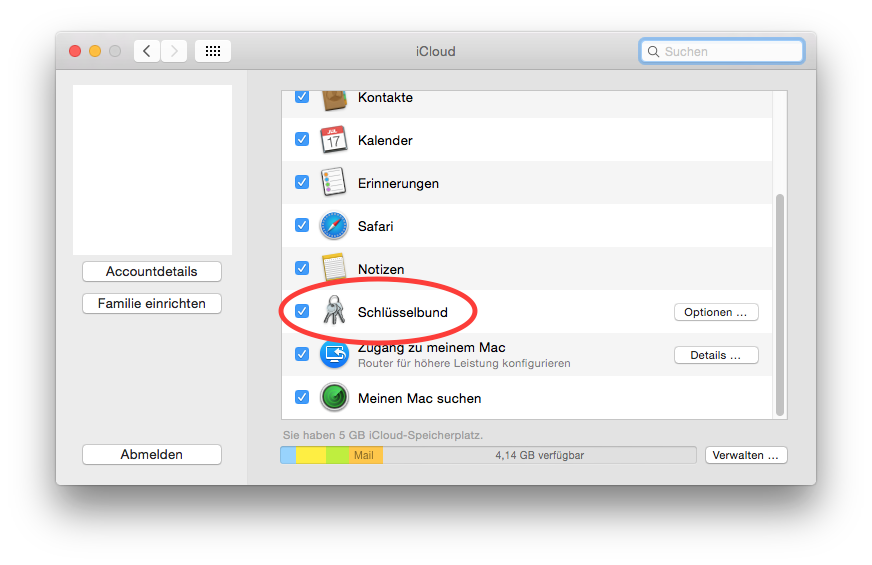Screen dimensions: 872x565
Task: Disable Zugang zu meinem Mac checkbox
Action: (x=302, y=354)
